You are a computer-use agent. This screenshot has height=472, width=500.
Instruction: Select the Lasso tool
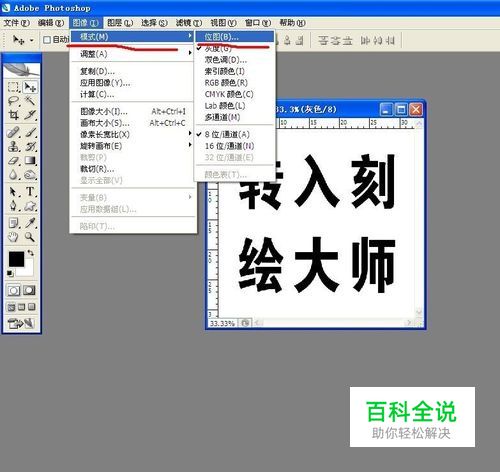[14, 101]
